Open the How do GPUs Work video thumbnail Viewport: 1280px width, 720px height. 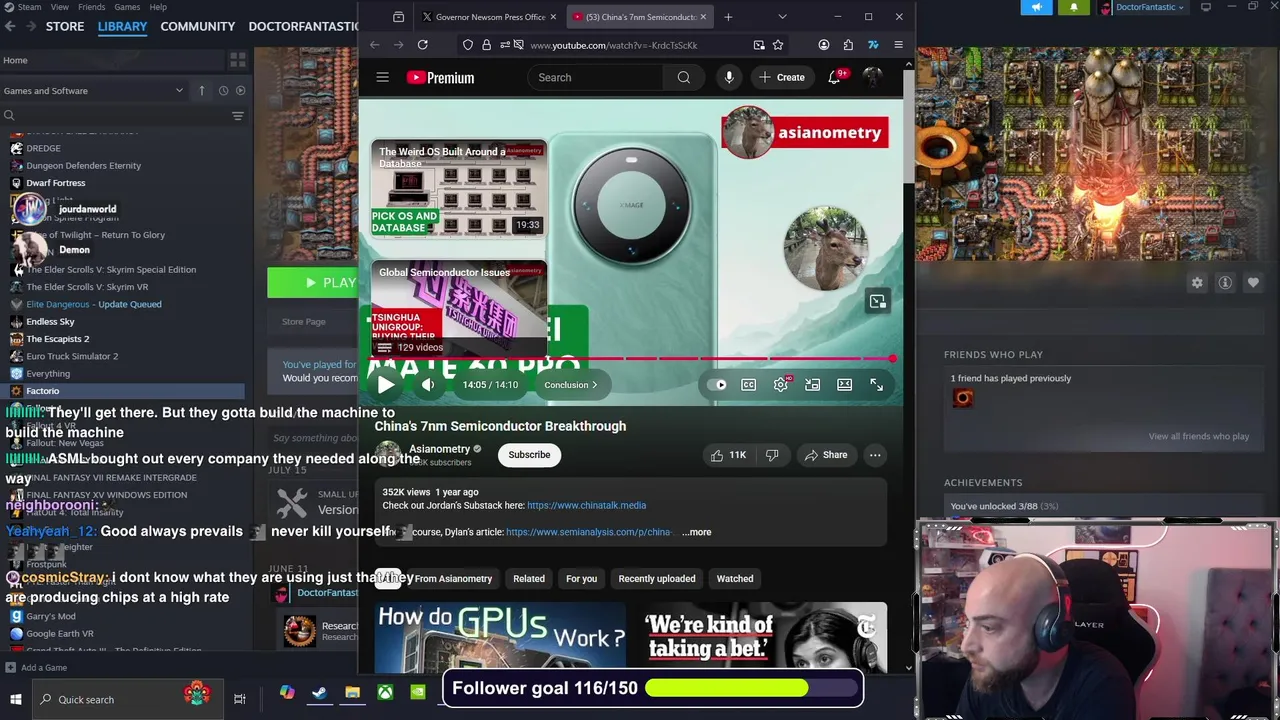(x=501, y=638)
